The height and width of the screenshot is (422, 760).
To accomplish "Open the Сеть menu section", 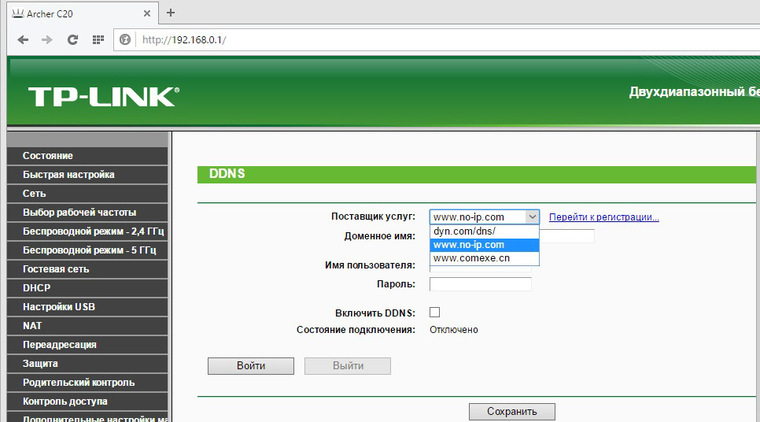I will (88, 193).
